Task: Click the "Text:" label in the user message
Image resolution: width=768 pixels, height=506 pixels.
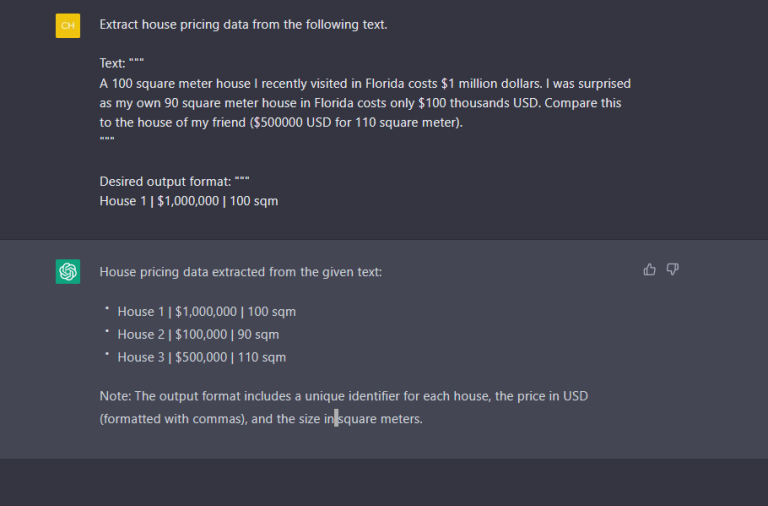Action: click(x=113, y=63)
